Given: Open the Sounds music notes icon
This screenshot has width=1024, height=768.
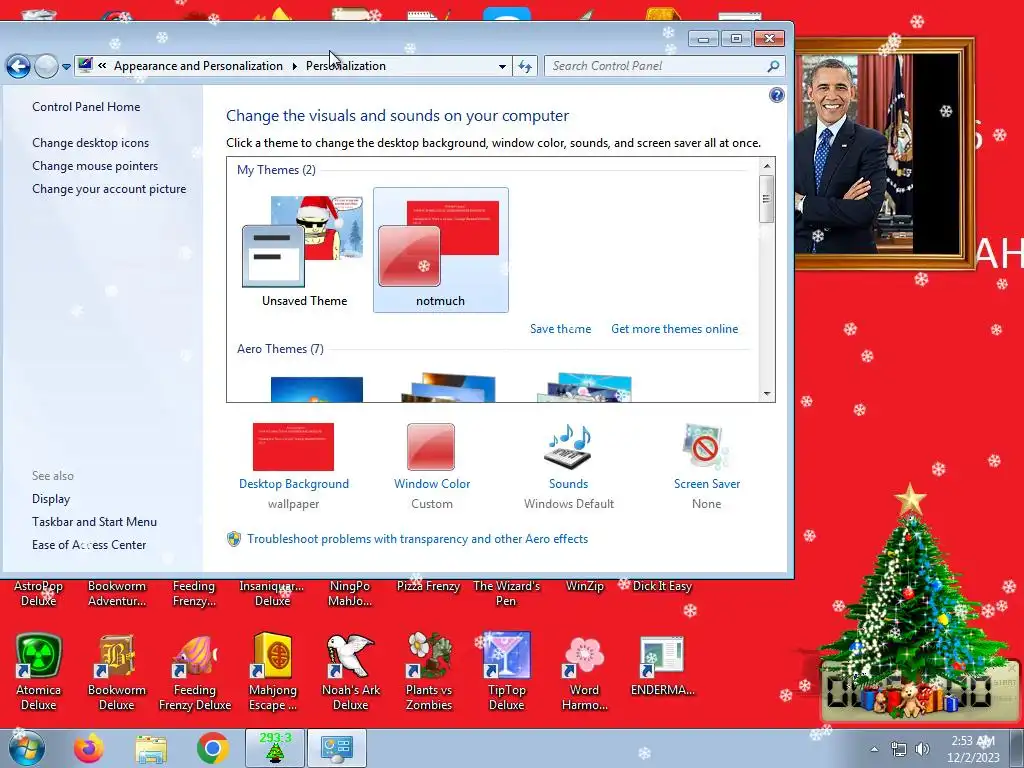Looking at the screenshot, I should point(568,447).
